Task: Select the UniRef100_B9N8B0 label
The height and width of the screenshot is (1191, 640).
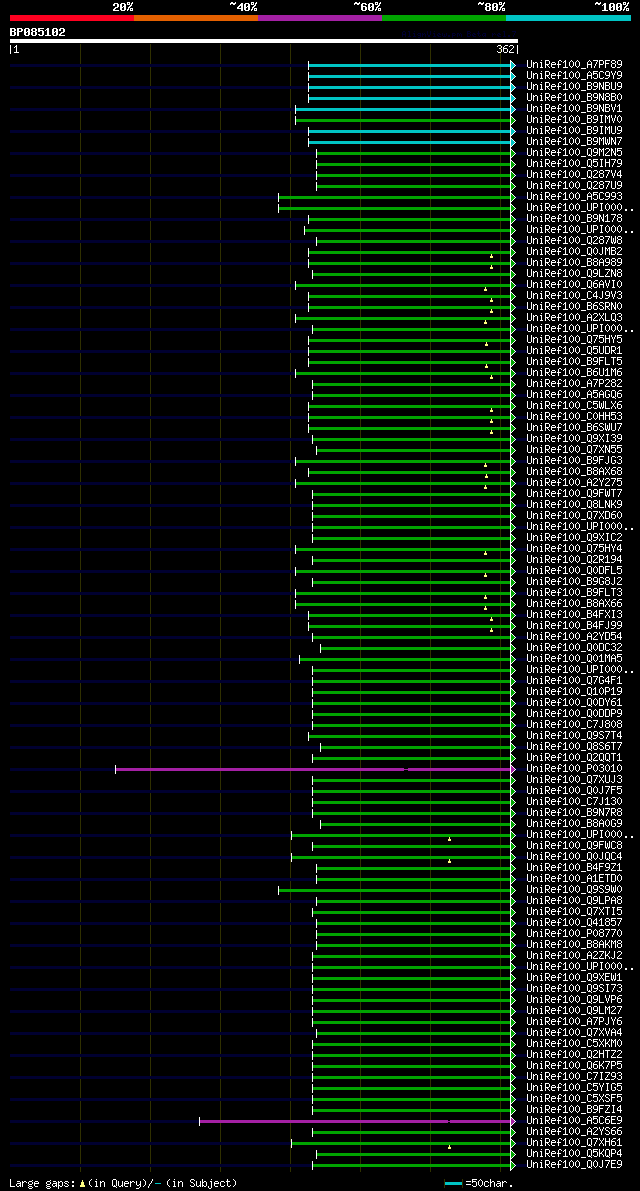Action: pos(574,98)
